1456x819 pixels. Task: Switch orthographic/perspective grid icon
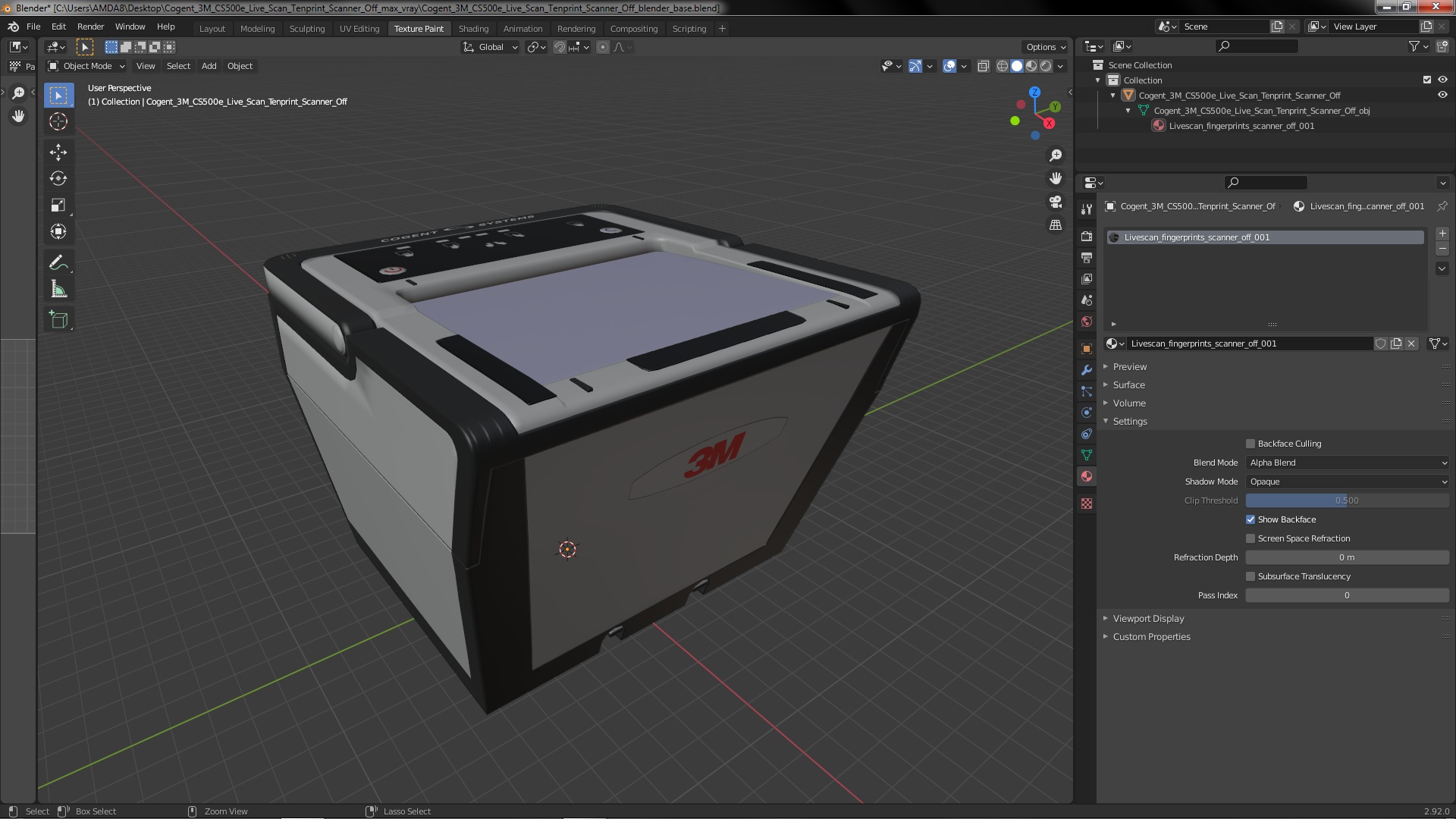tap(1056, 225)
